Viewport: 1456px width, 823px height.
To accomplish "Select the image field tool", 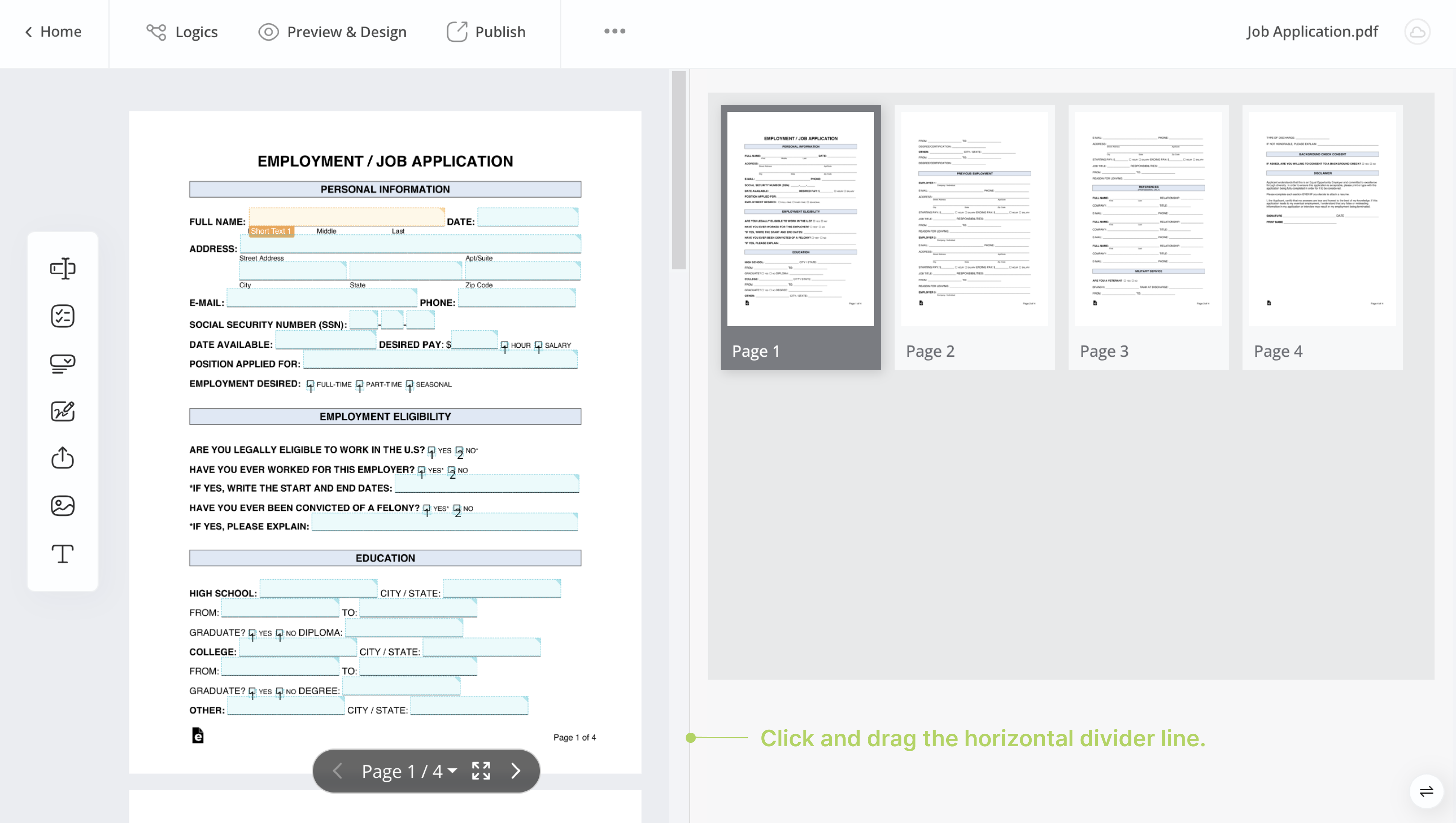I will (x=62, y=506).
